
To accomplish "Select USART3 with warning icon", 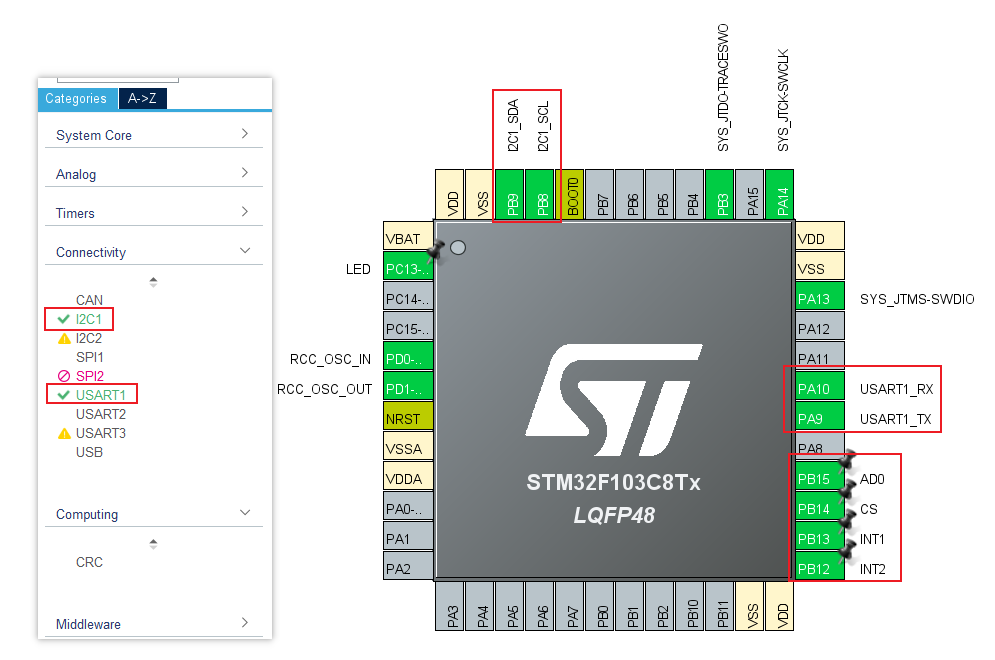I will coord(100,433).
